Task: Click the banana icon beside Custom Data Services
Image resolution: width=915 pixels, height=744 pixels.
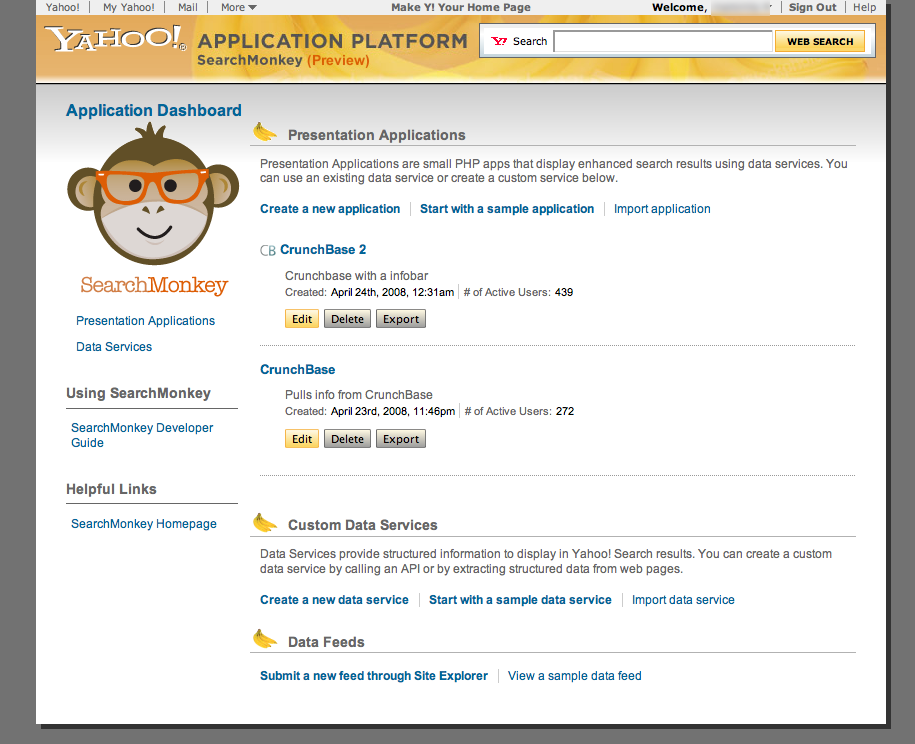Action: click(265, 523)
